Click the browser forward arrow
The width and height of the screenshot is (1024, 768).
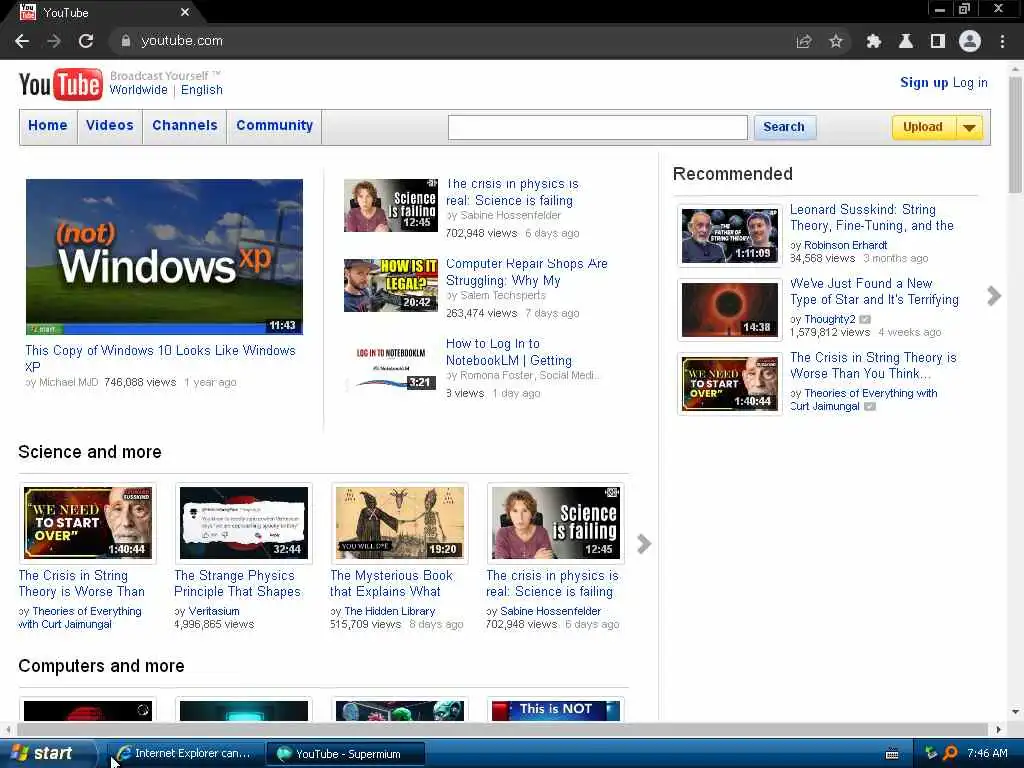54,41
